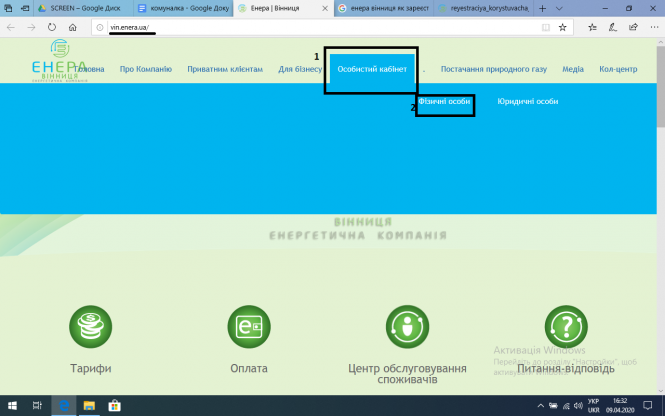The height and width of the screenshot is (416, 665).
Task: Open the Windows notification center
Action: [647, 406]
